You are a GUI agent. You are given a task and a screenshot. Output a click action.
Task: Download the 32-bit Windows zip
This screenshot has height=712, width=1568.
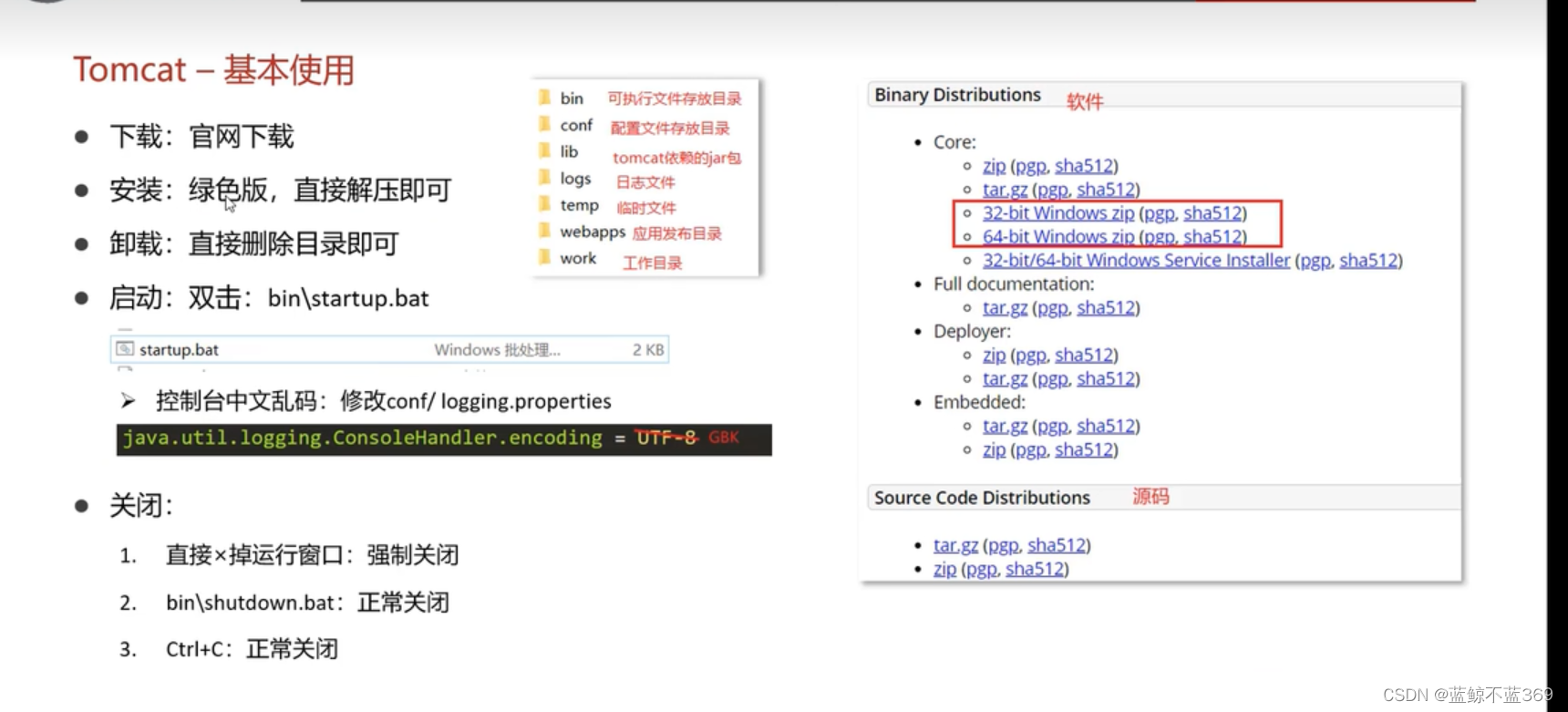coord(1058,213)
